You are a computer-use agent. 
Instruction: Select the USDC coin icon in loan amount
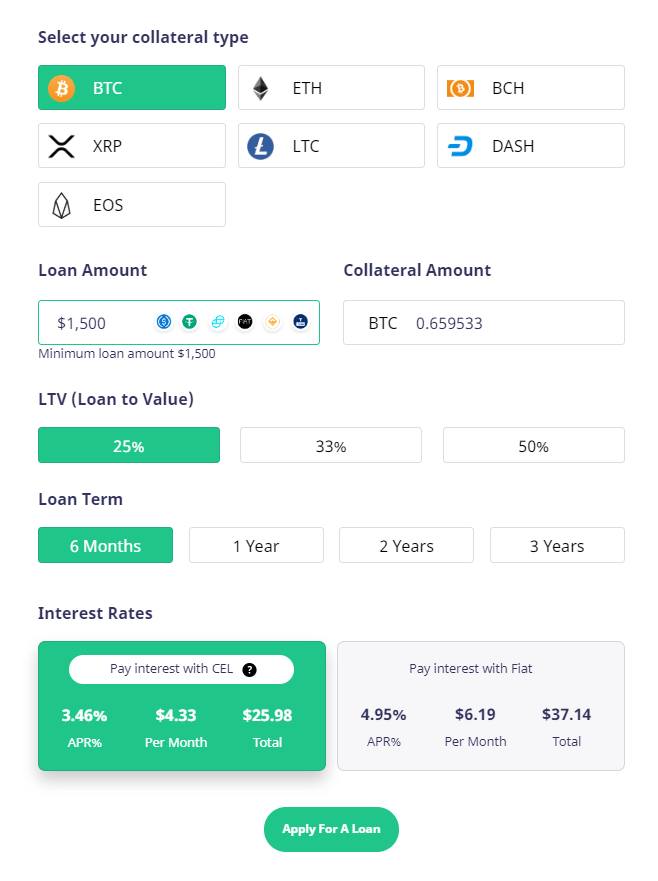click(164, 322)
